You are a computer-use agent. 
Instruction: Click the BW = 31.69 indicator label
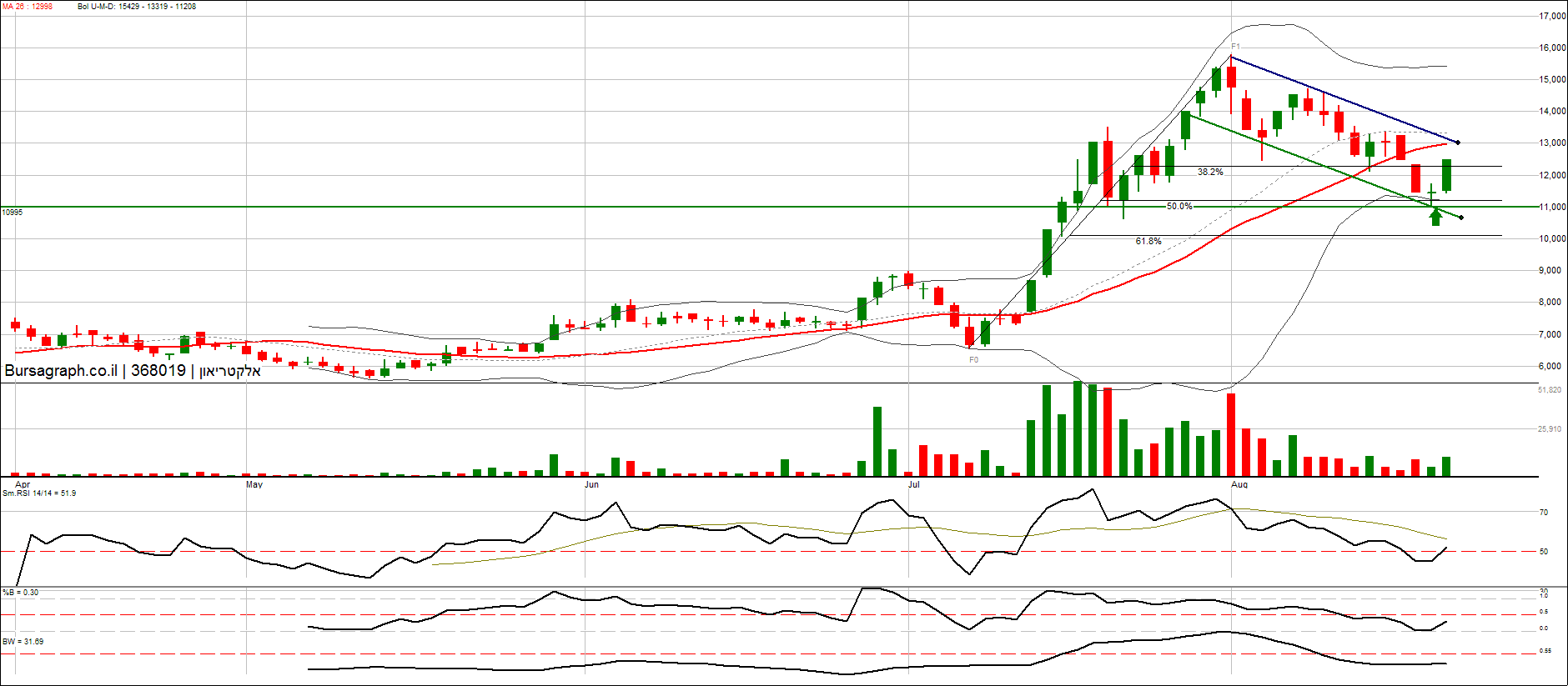pyautogui.click(x=23, y=642)
